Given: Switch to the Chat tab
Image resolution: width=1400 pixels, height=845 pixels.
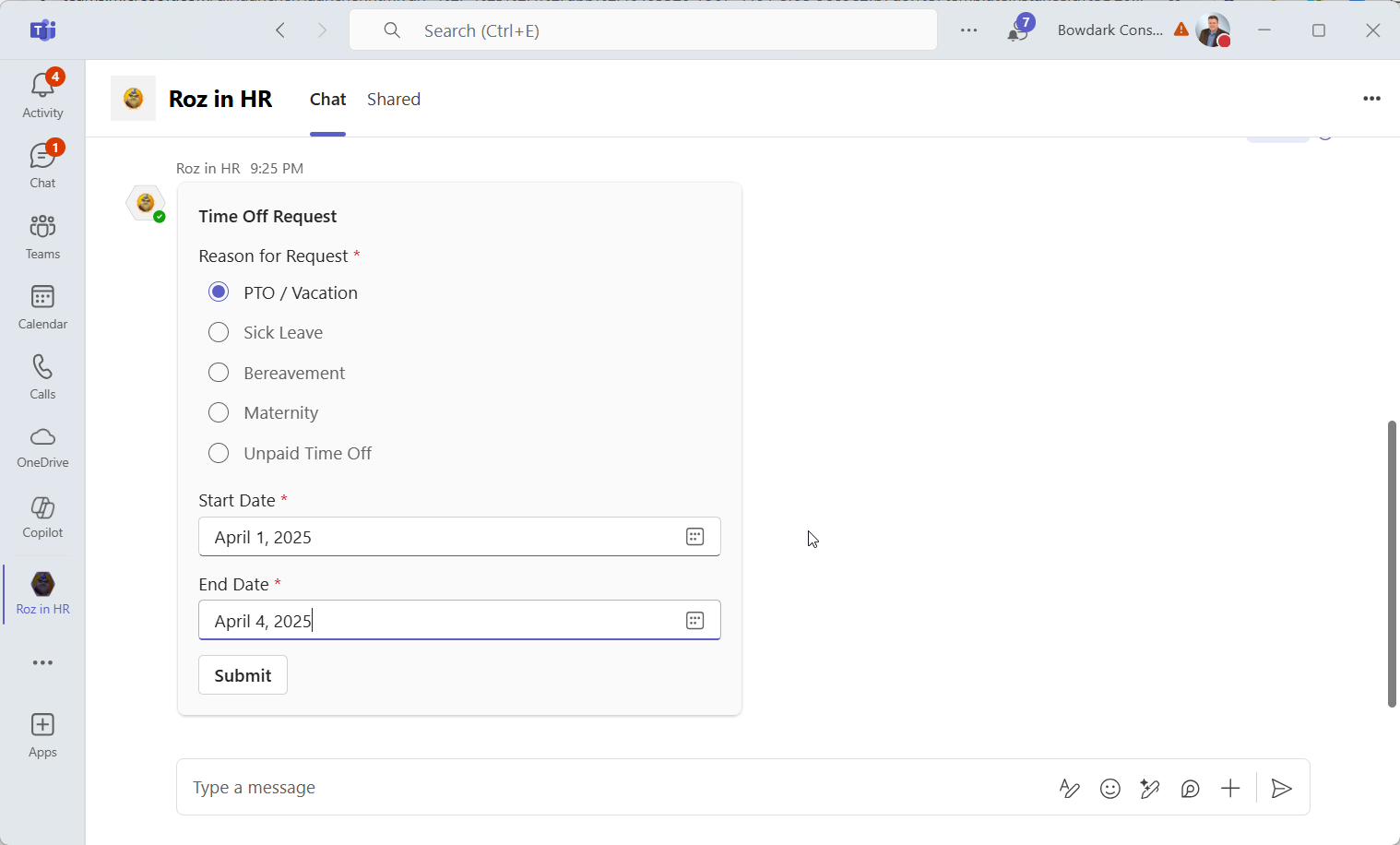Looking at the screenshot, I should [327, 100].
